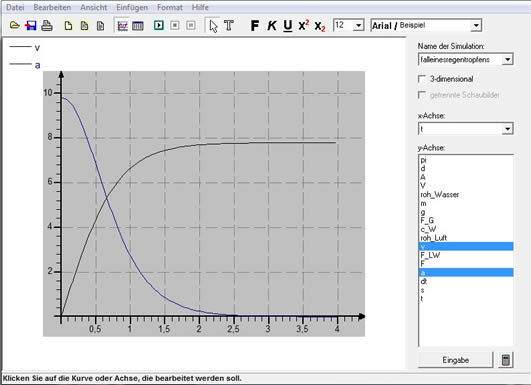531x385 pixels.
Task: Select V in the y-Achse list
Action: [x=466, y=186]
